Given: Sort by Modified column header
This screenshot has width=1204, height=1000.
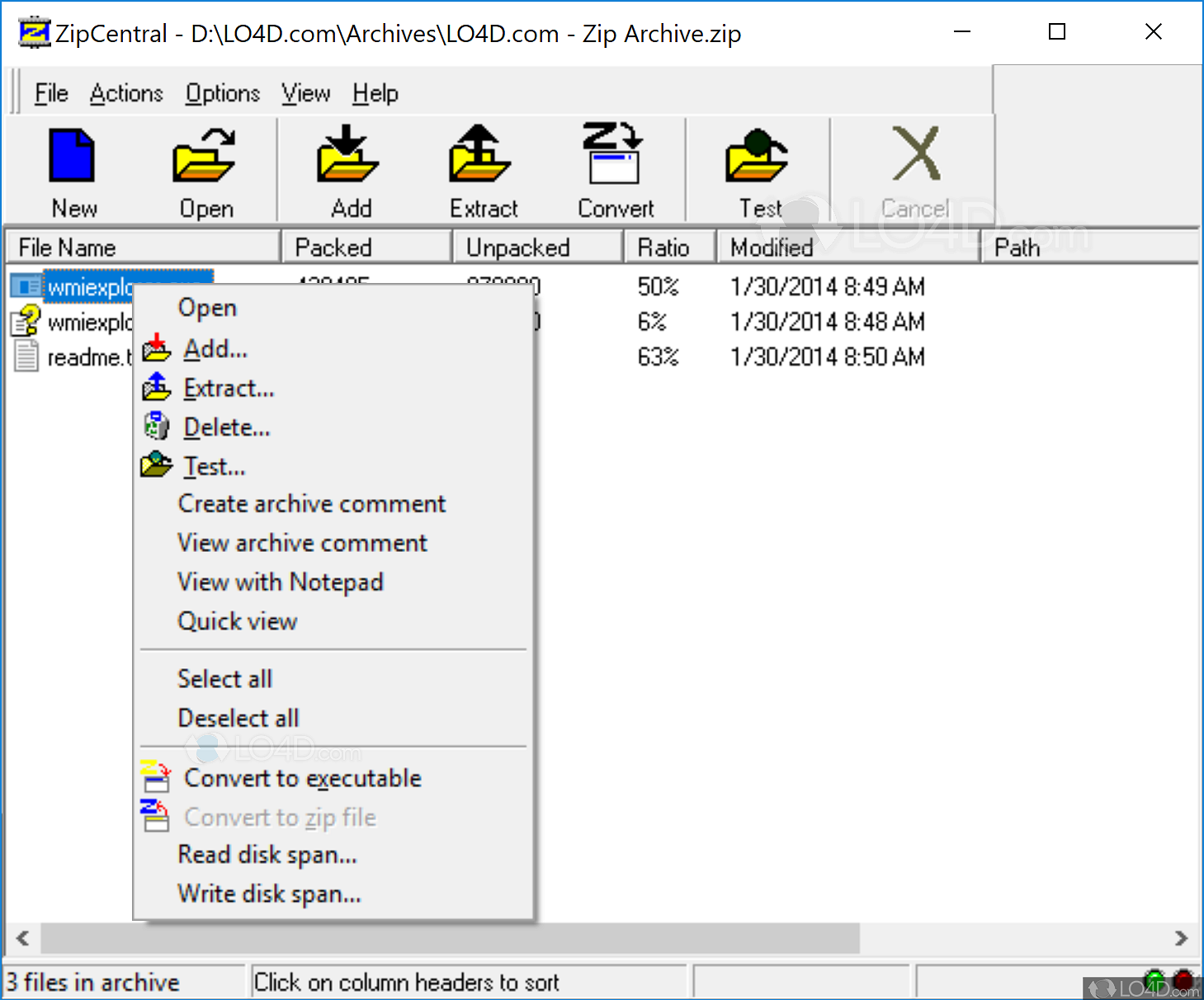Looking at the screenshot, I should 848,248.
